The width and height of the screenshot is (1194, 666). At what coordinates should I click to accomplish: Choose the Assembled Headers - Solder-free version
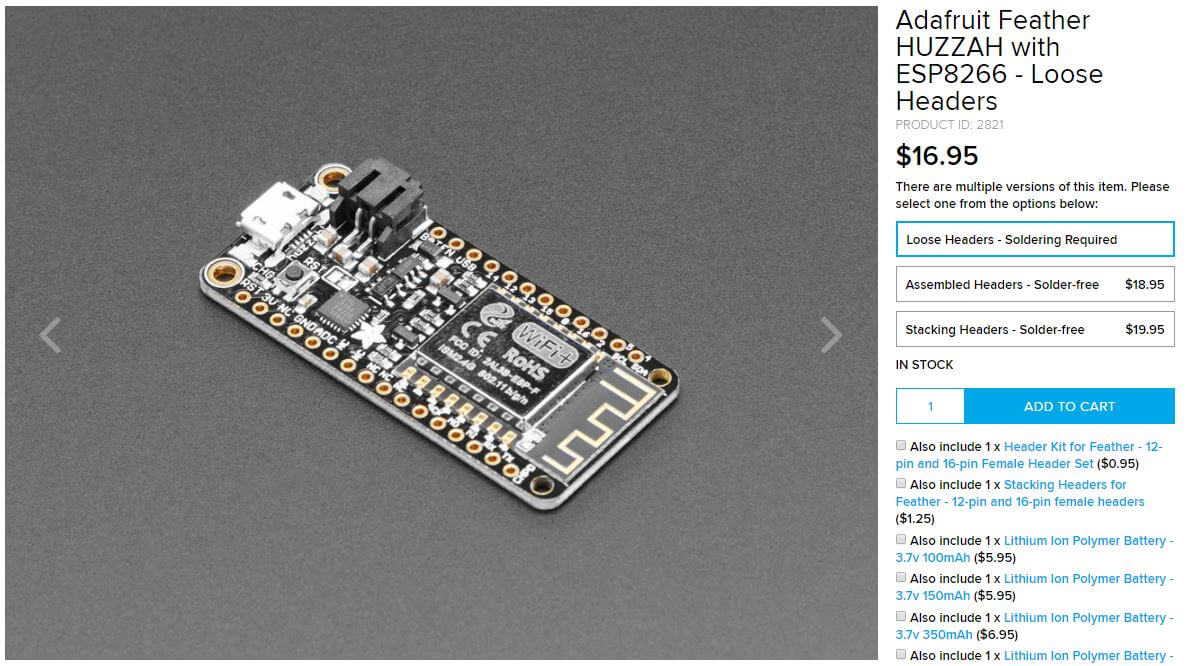click(x=1035, y=285)
